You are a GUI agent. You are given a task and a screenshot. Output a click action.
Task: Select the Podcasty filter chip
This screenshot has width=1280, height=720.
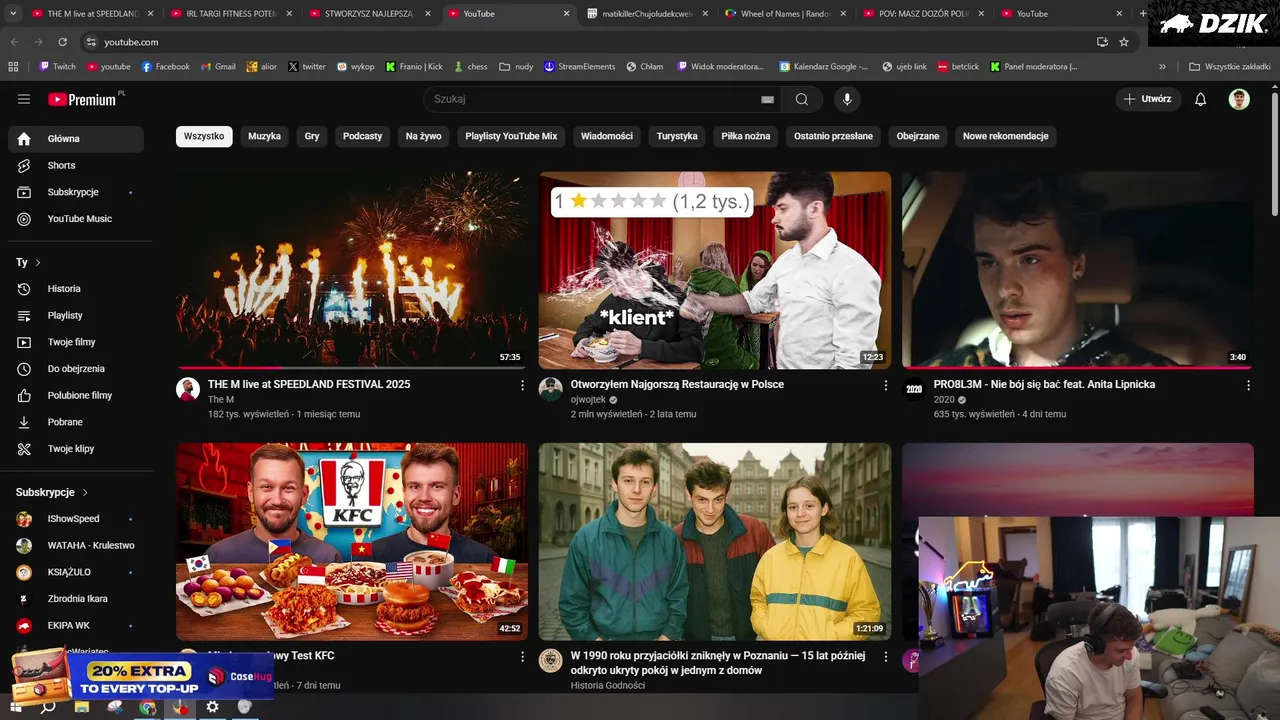click(x=362, y=136)
